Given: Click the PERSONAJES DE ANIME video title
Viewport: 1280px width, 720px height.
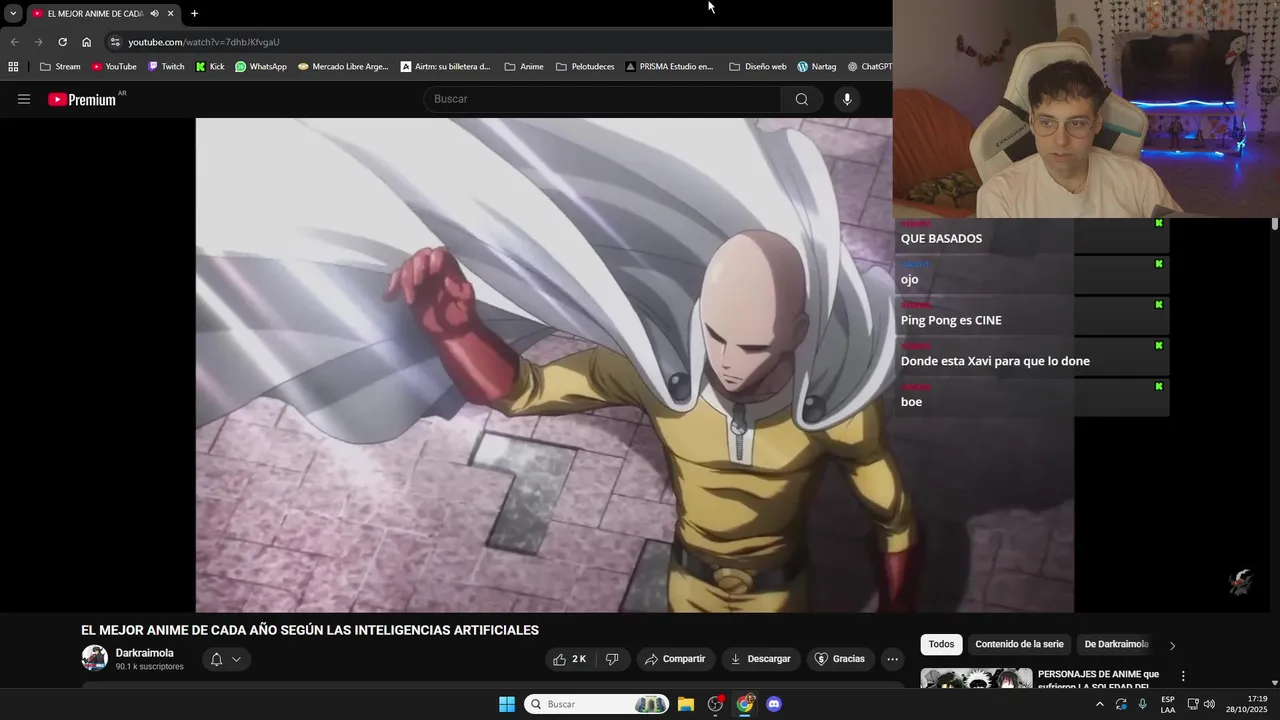Looking at the screenshot, I should pyautogui.click(x=1098, y=680).
